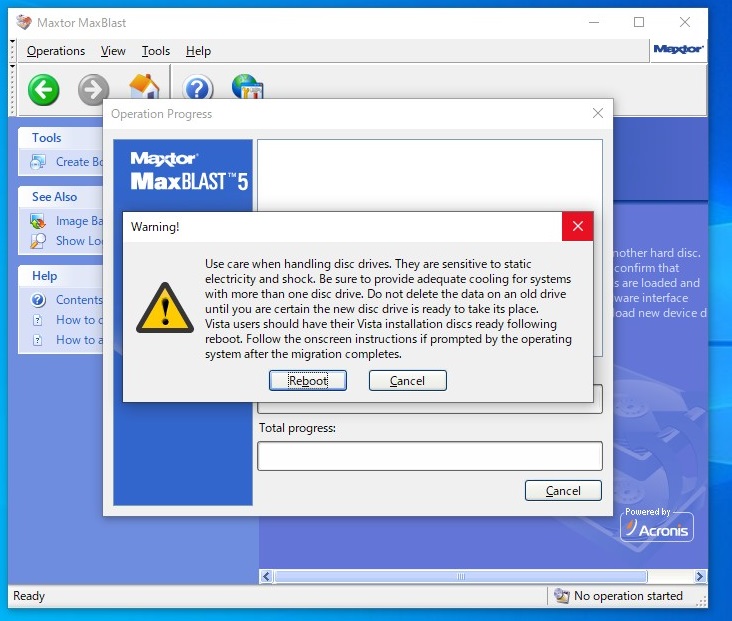Click the menu bar gripper handle
Viewport: 732px width, 621px height.
pyautogui.click(x=13, y=51)
